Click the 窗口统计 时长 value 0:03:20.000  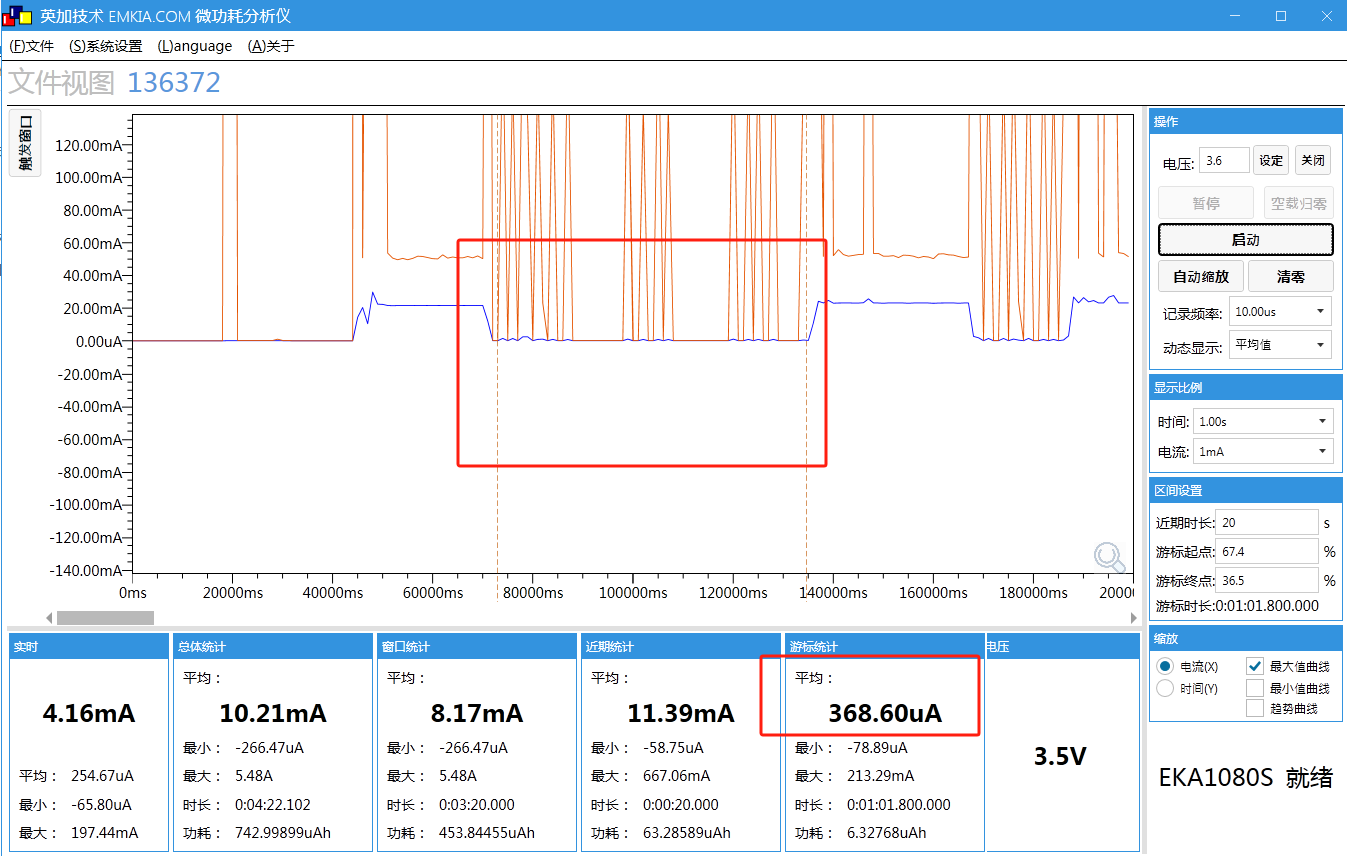click(477, 805)
